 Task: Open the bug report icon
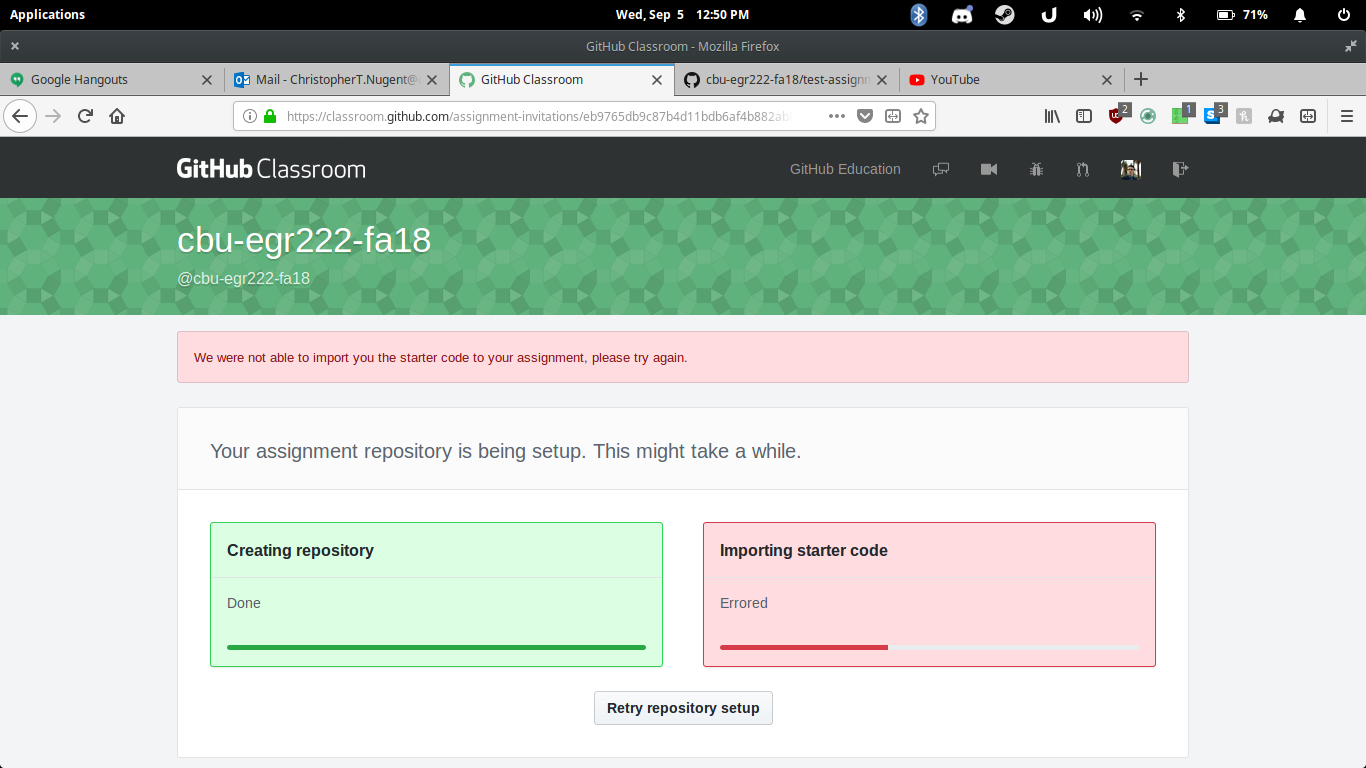[x=1036, y=169]
